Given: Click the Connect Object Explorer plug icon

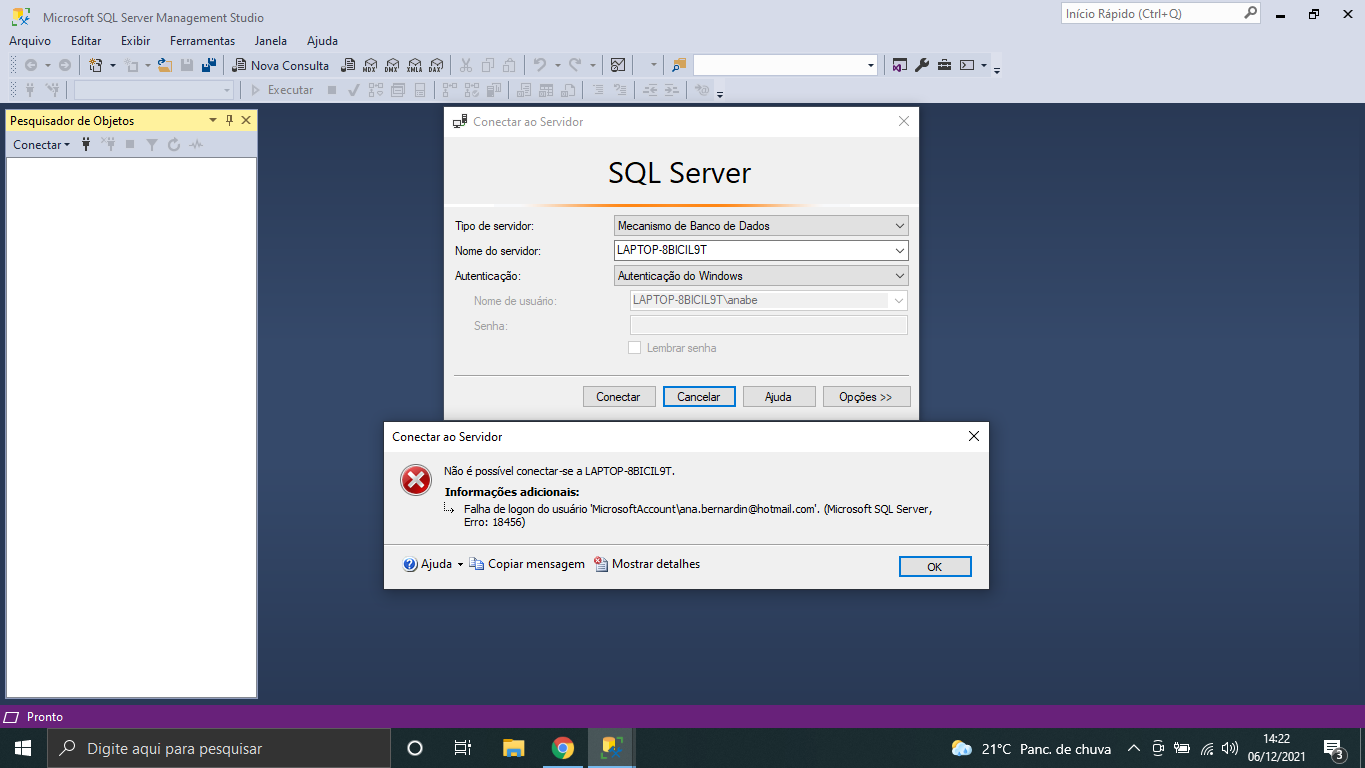Looking at the screenshot, I should tap(86, 144).
